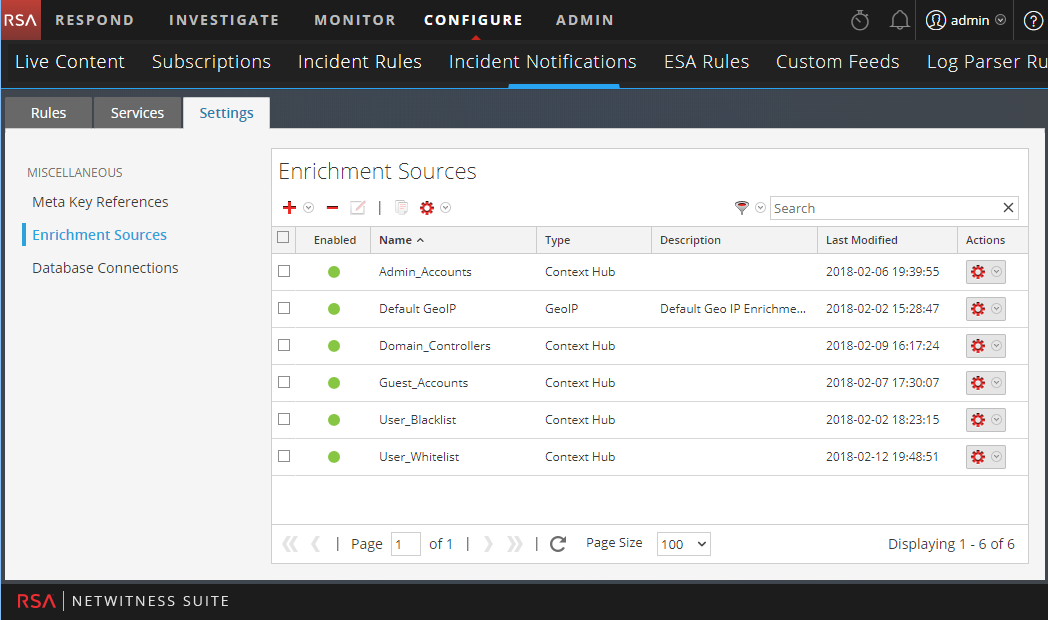
Task: Click the help question mark icon
Action: [x=1033, y=20]
